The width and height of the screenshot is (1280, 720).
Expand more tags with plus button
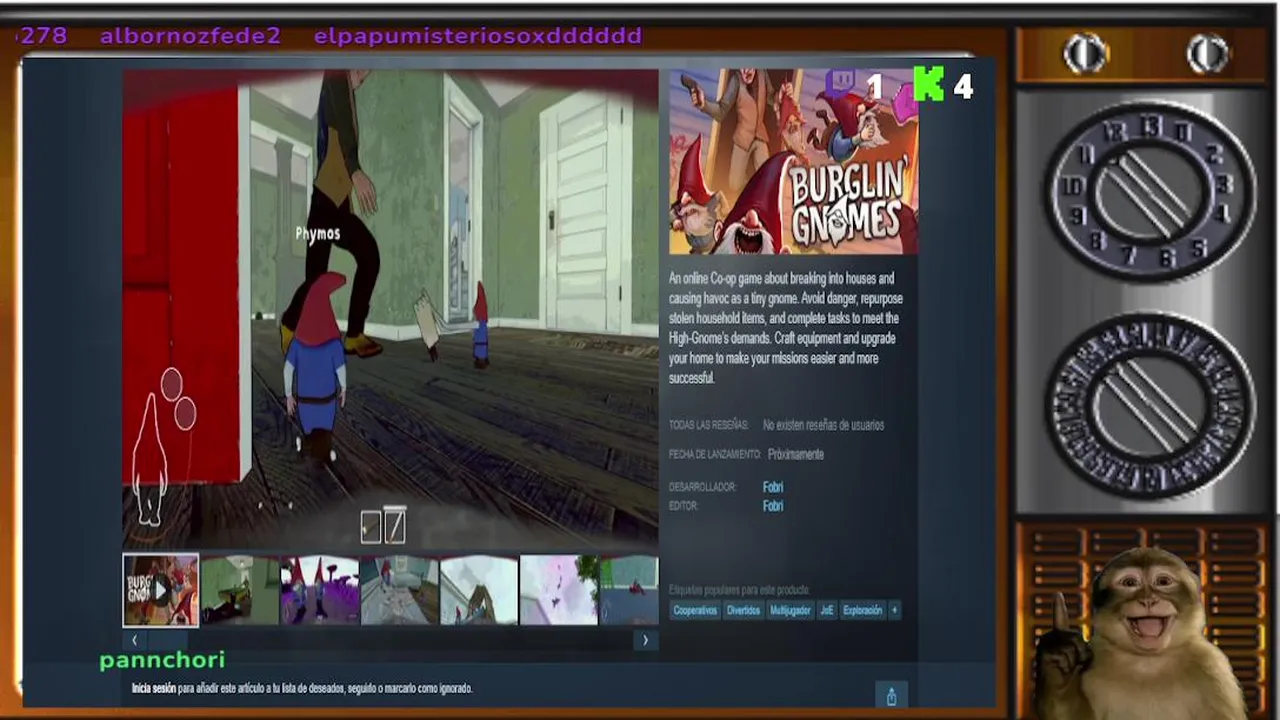(x=894, y=610)
